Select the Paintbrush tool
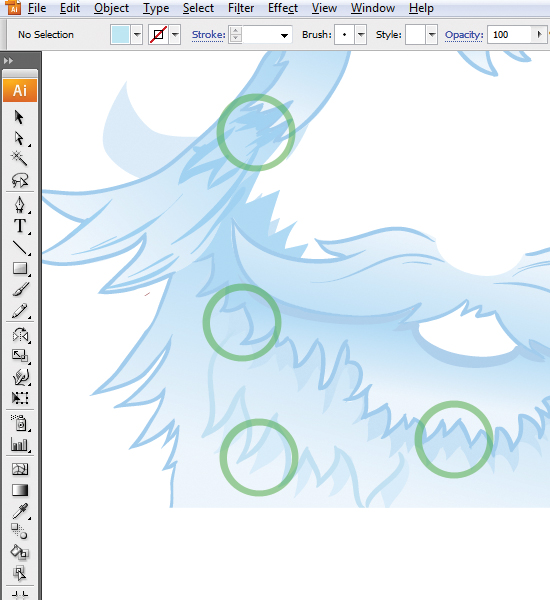The width and height of the screenshot is (550, 600). click(20, 290)
